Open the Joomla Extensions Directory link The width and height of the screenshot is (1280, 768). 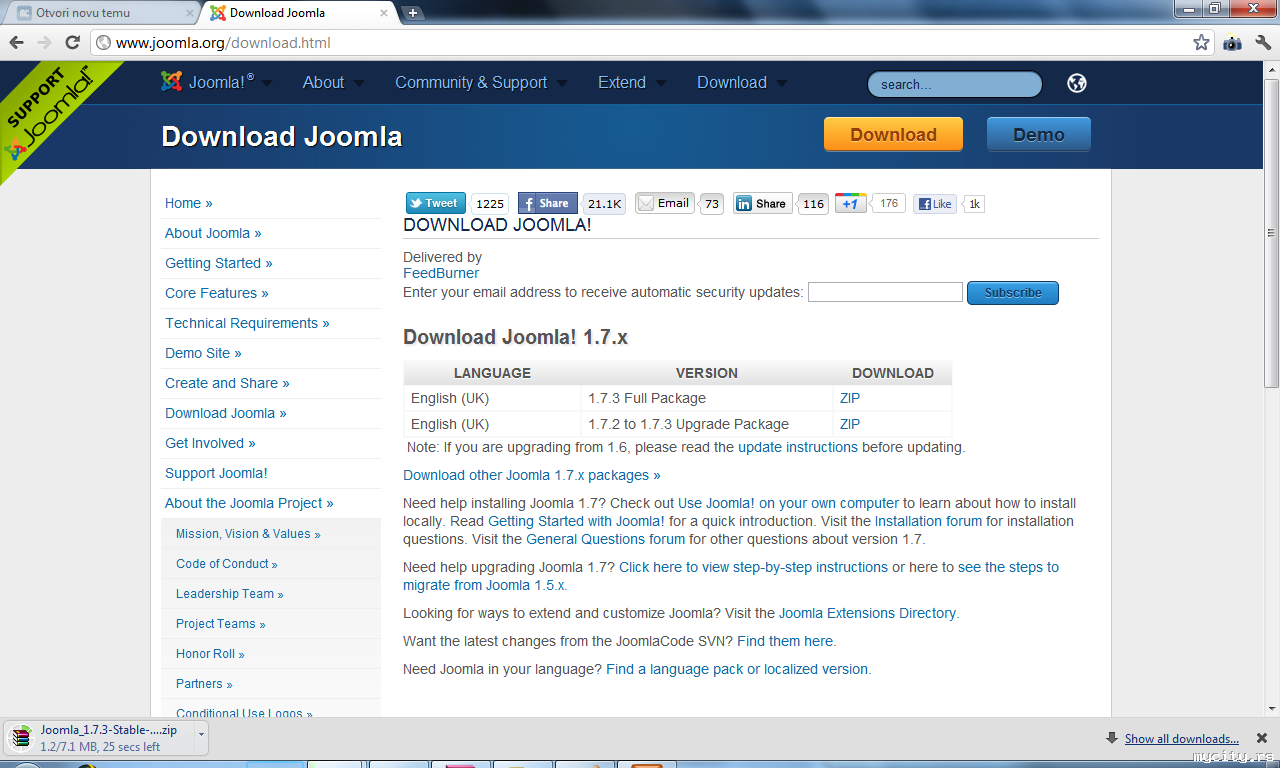point(867,613)
